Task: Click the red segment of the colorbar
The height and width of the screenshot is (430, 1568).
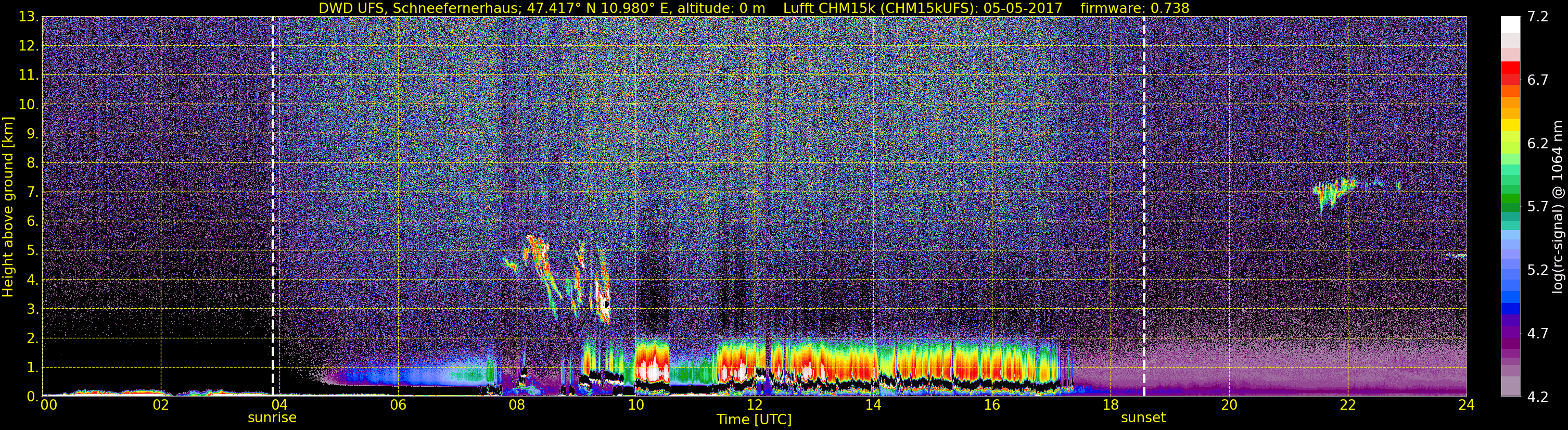Action: (1510, 68)
